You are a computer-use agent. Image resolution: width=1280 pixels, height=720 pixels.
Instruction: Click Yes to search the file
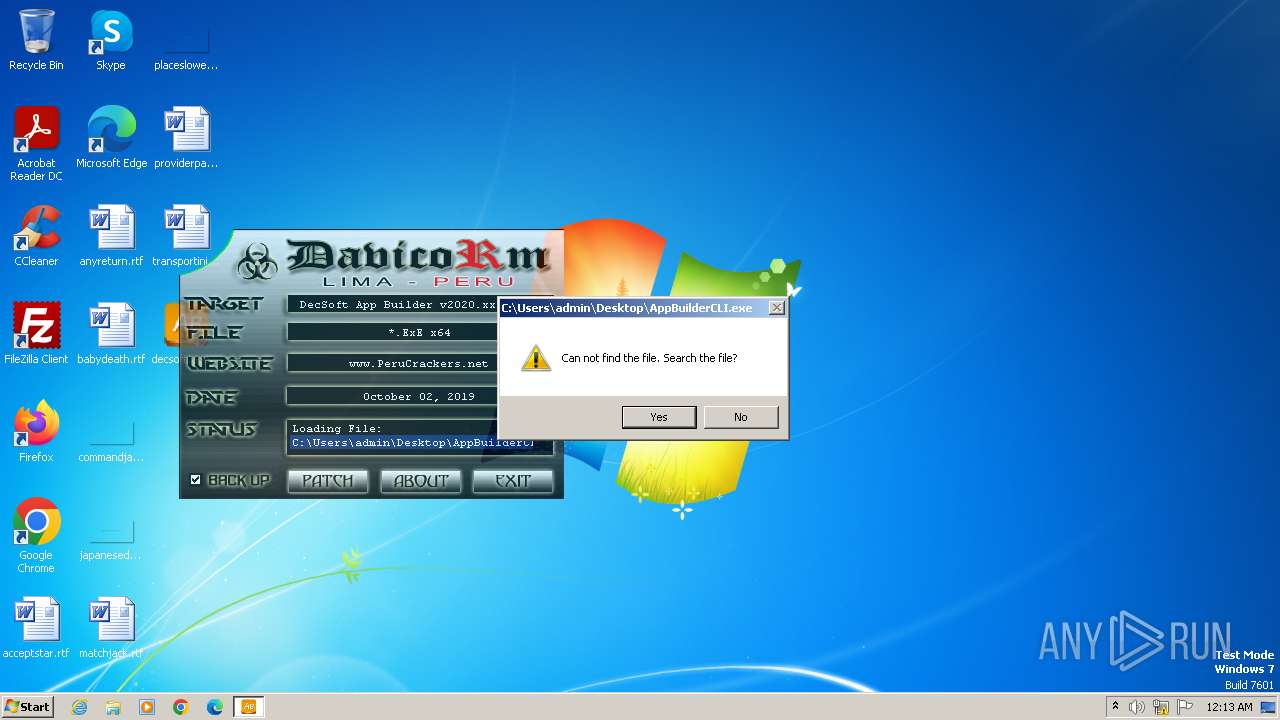tap(659, 417)
